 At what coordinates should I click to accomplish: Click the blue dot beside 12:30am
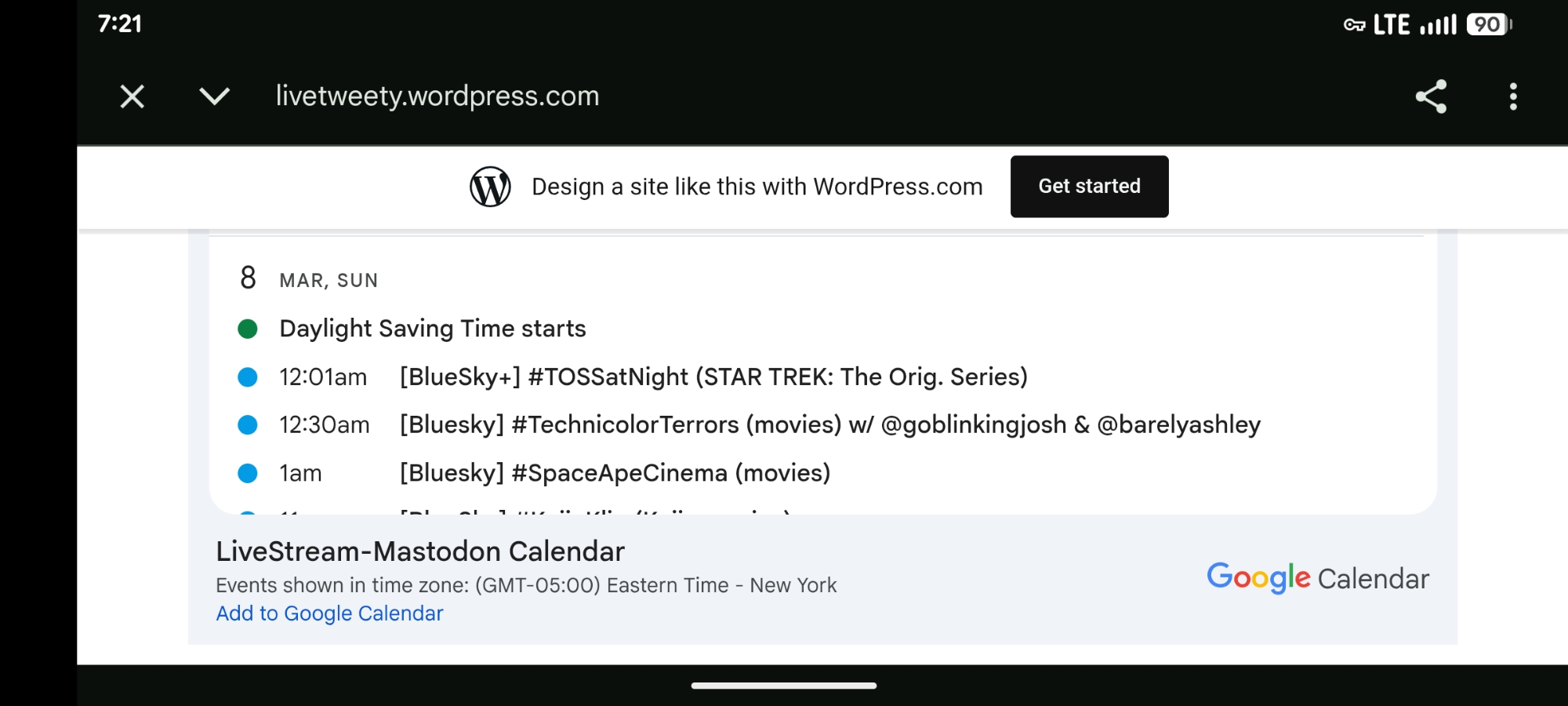click(248, 425)
